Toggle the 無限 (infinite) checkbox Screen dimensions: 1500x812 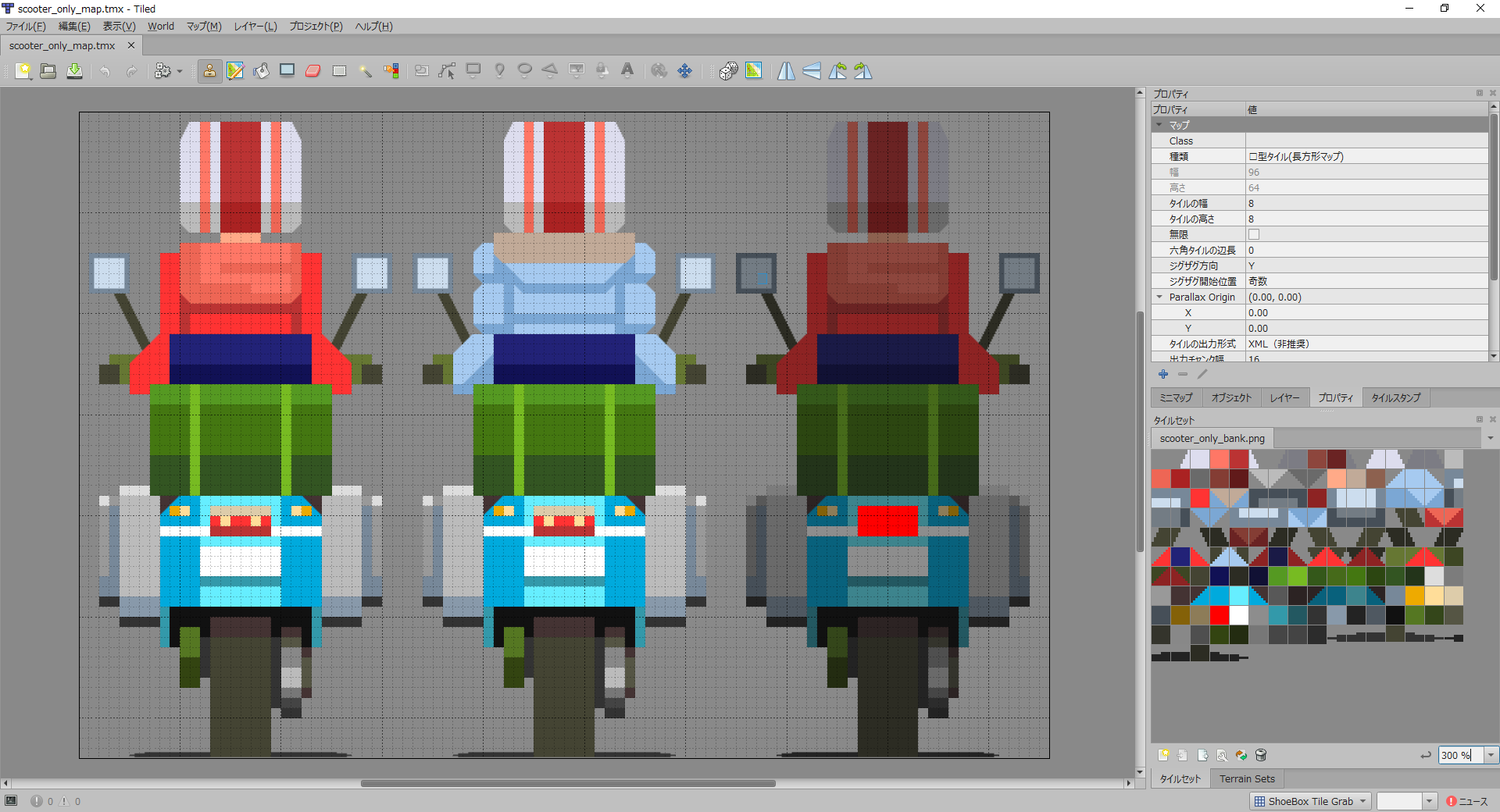click(x=1254, y=234)
